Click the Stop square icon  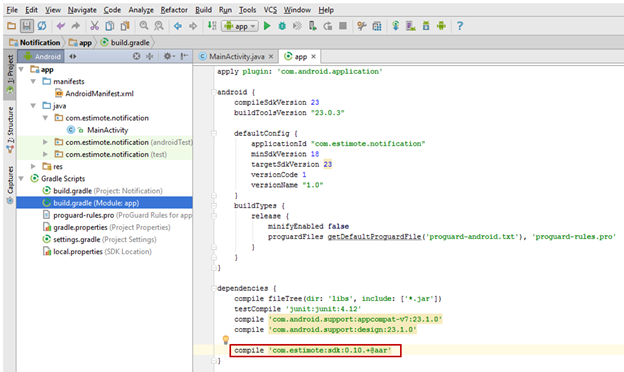[343, 26]
